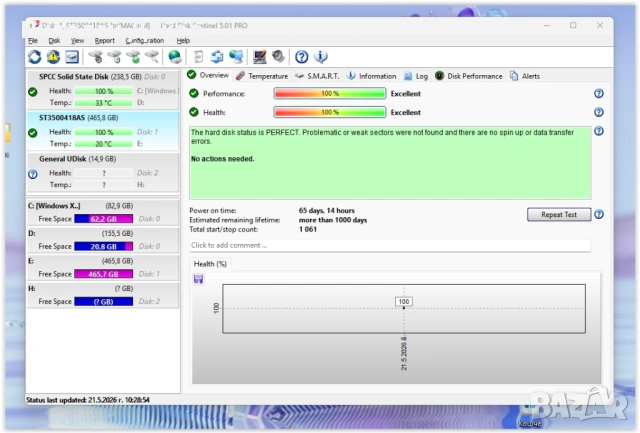640x433 pixels.
Task: Select SPCC Solid State Disk entry
Action: click(x=103, y=90)
